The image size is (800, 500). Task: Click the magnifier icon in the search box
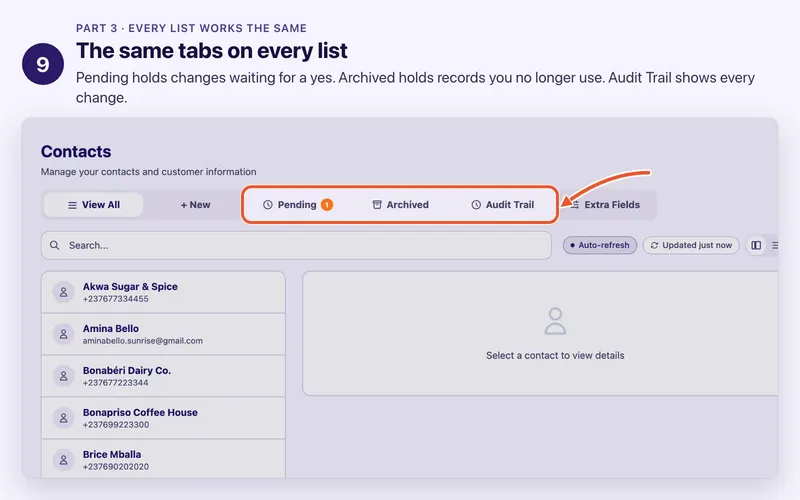click(55, 245)
